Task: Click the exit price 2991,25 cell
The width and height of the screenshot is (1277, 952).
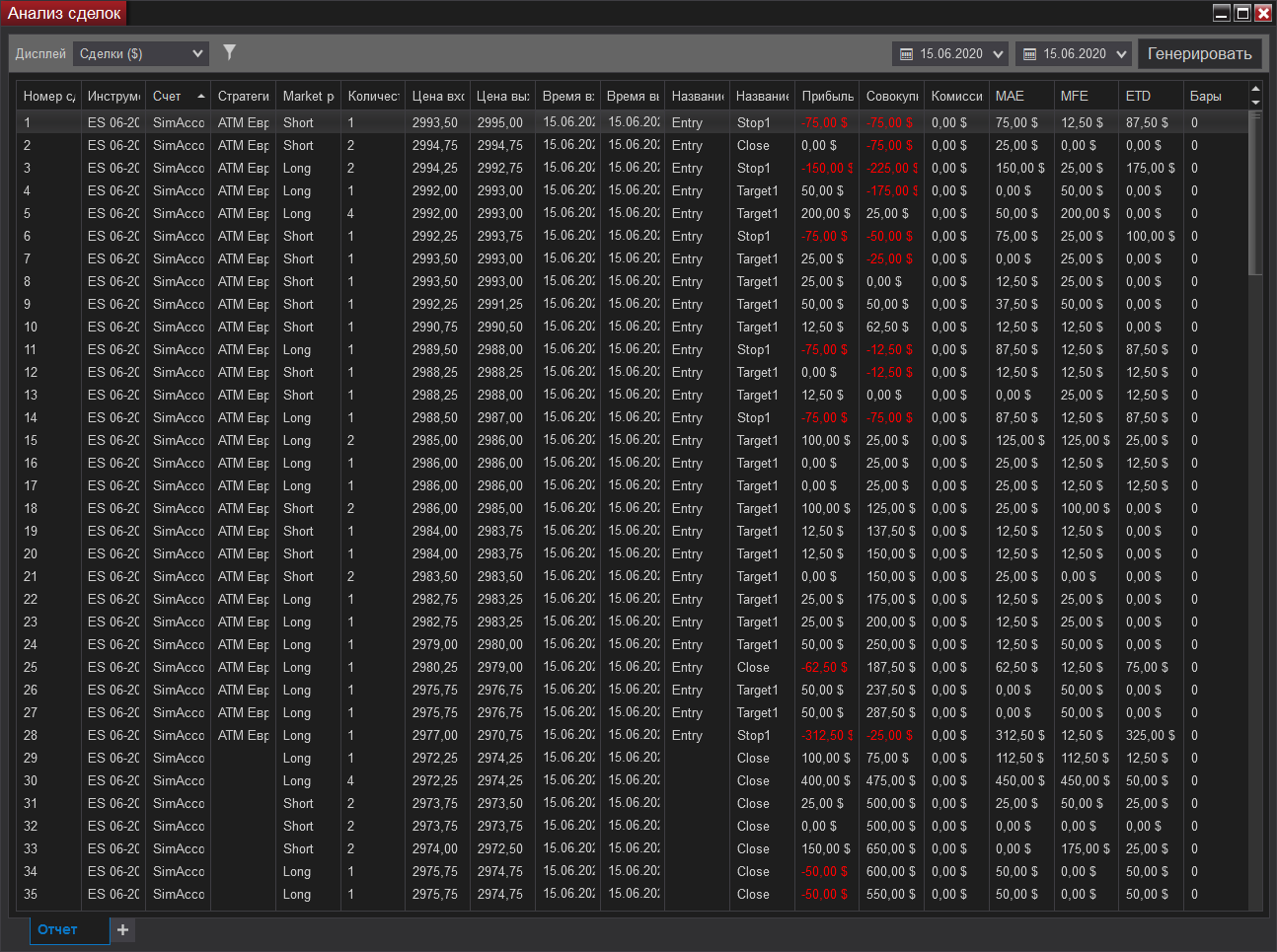Action: click(503, 304)
